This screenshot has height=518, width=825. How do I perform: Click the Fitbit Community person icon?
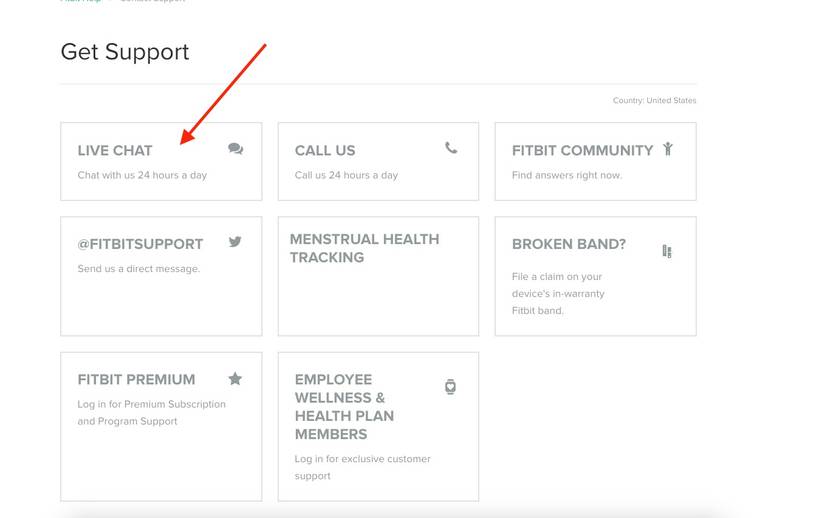[x=668, y=149]
